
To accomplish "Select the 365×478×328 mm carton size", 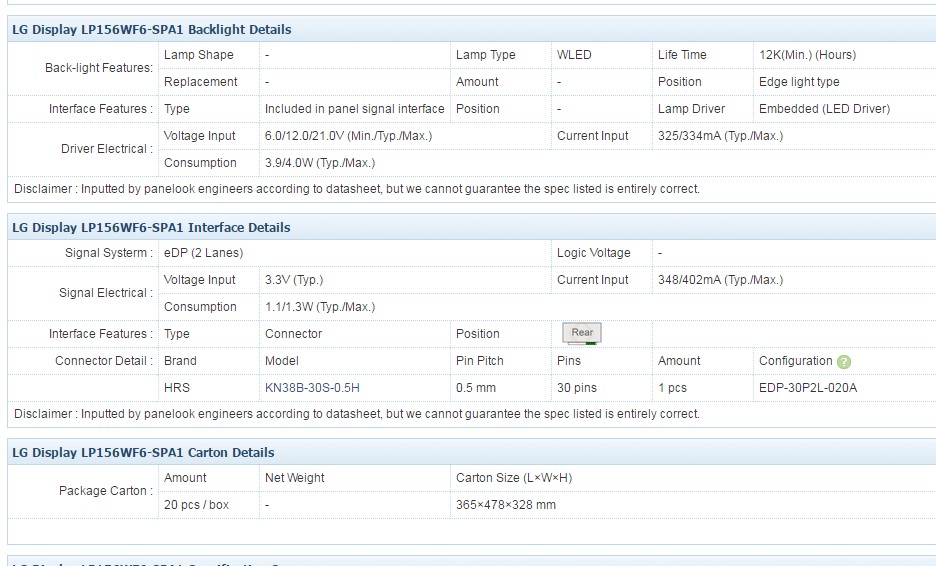I will 506,505.
